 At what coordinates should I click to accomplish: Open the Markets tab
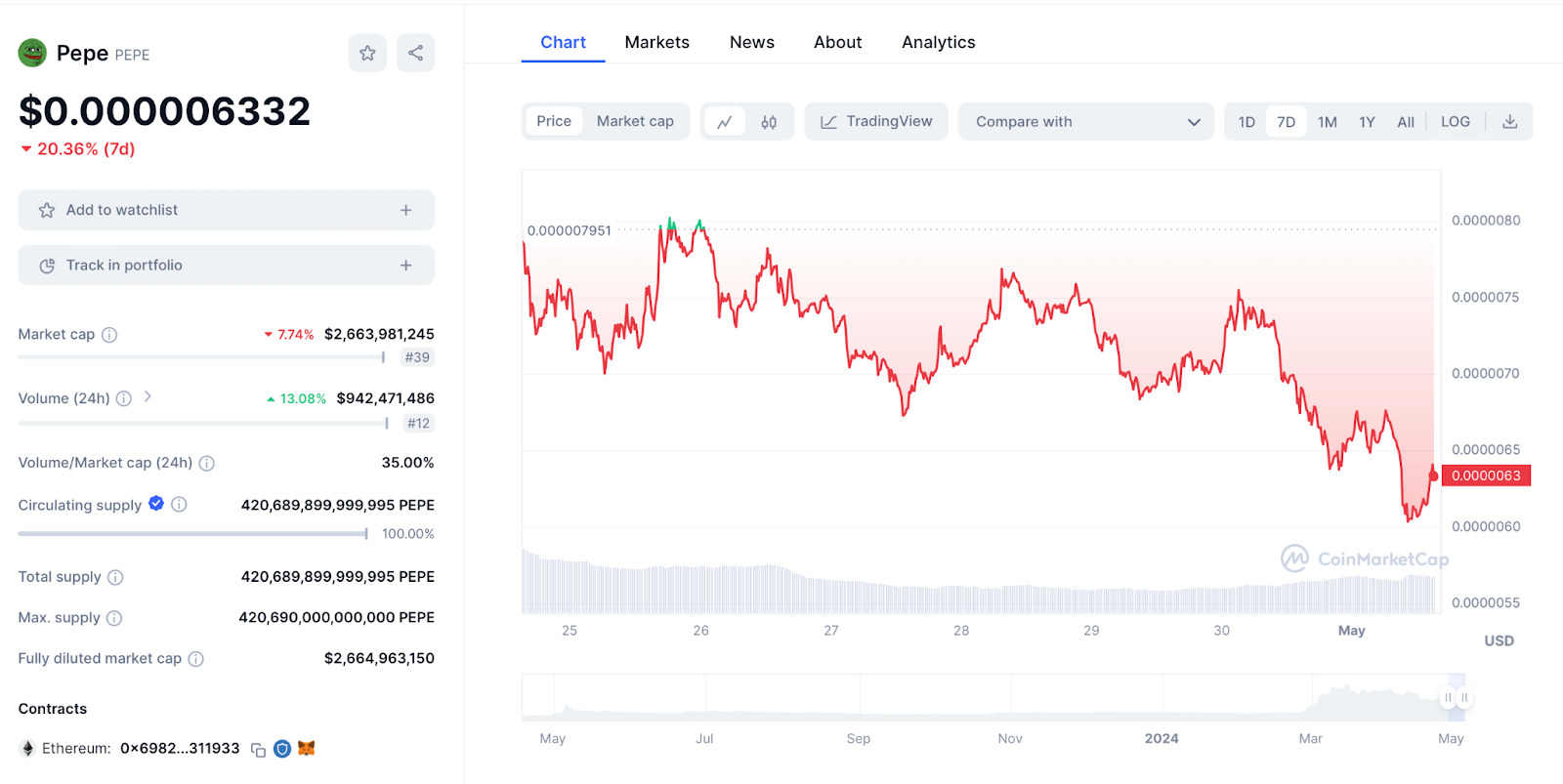[657, 42]
